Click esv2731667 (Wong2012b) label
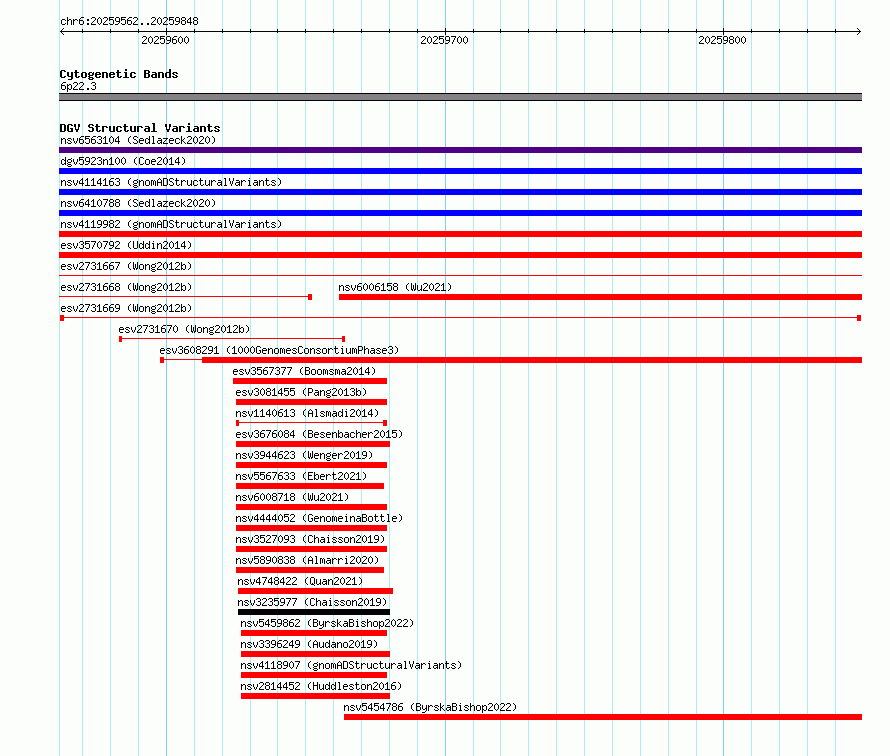The height and width of the screenshot is (756, 890). 126,266
